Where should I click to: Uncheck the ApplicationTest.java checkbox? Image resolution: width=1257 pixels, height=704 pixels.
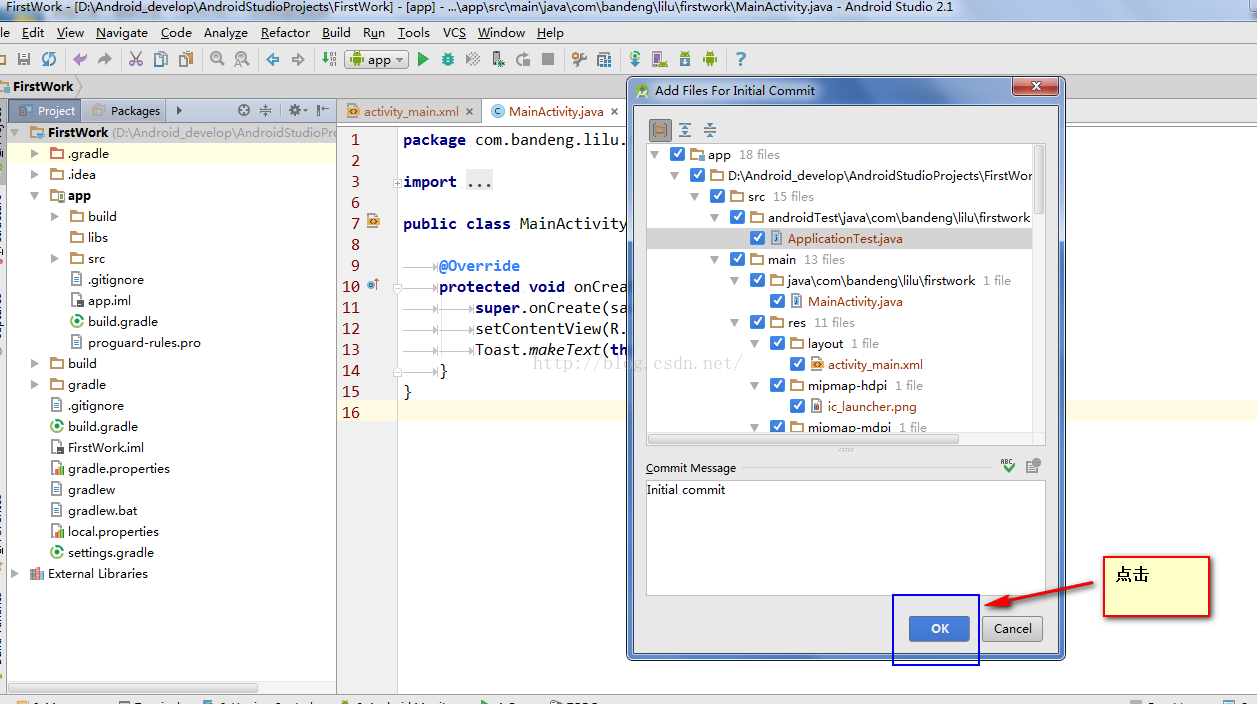(758, 238)
